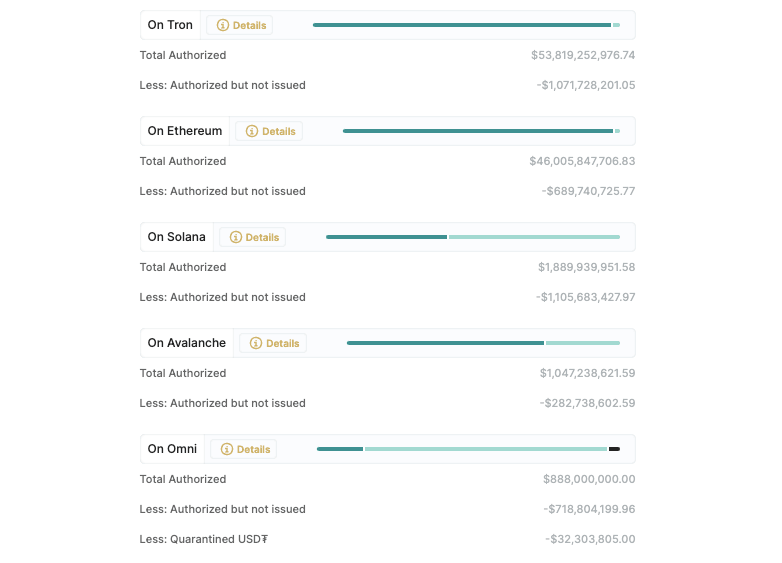Click the Solana dark issued bar segment
Viewport: 782px width, 563px height.
[x=386, y=237]
